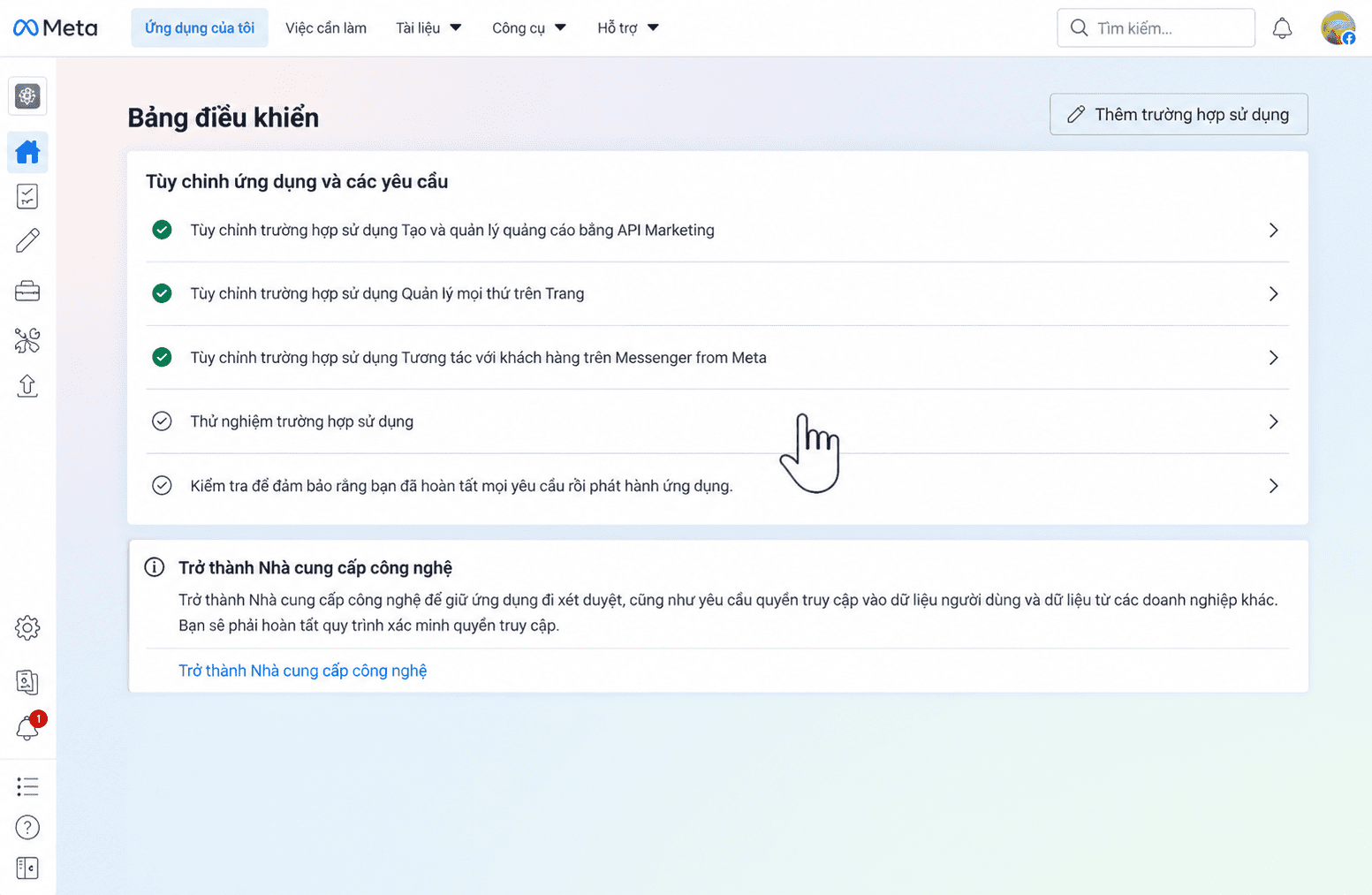The image size is (1372, 895).
Task: Click the unchecked circle for Thử nghiệm trường hợp sử dụng
Action: click(x=162, y=421)
